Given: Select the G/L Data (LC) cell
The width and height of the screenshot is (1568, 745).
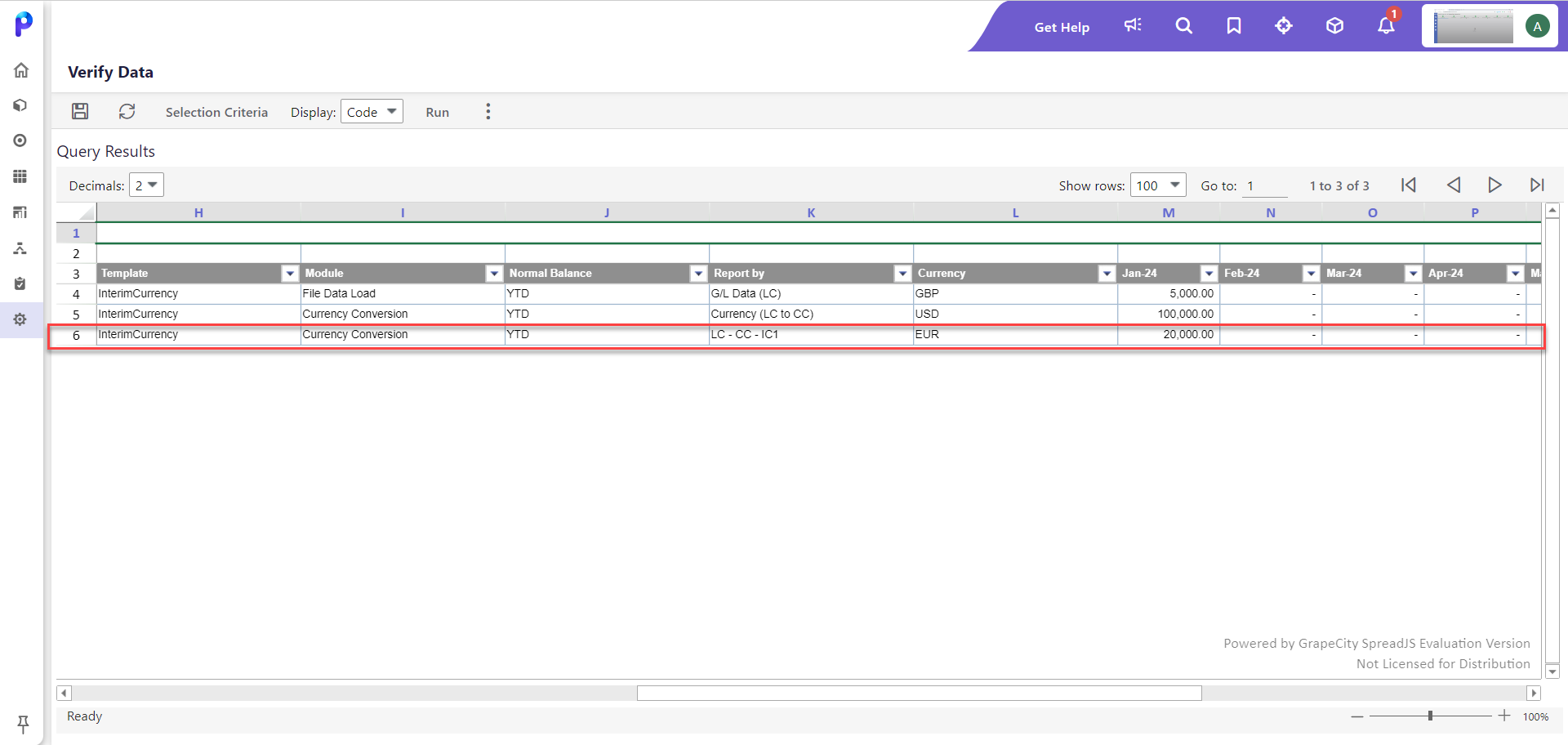Looking at the screenshot, I should [811, 294].
